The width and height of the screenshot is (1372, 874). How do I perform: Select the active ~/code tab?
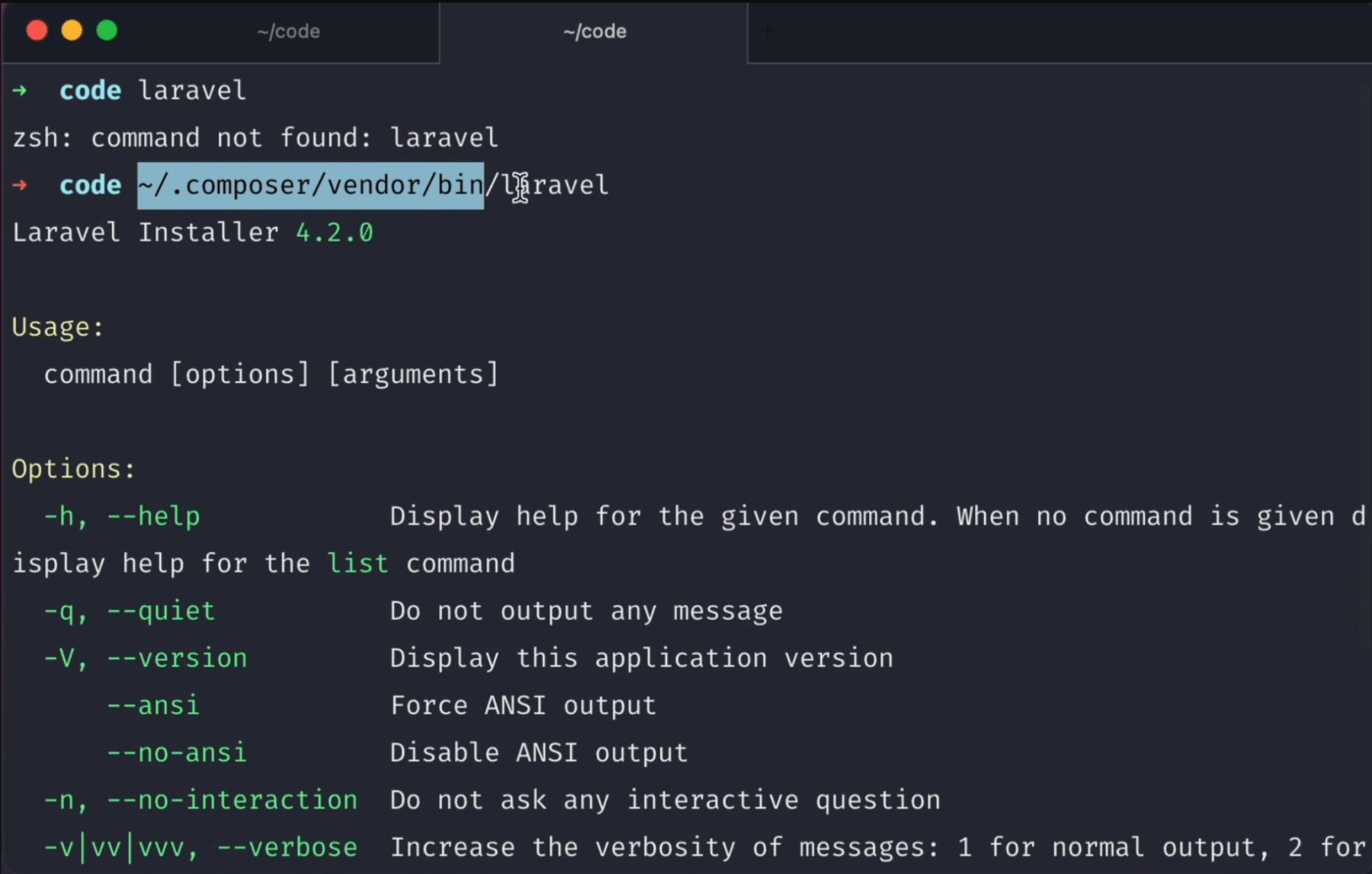click(x=595, y=31)
